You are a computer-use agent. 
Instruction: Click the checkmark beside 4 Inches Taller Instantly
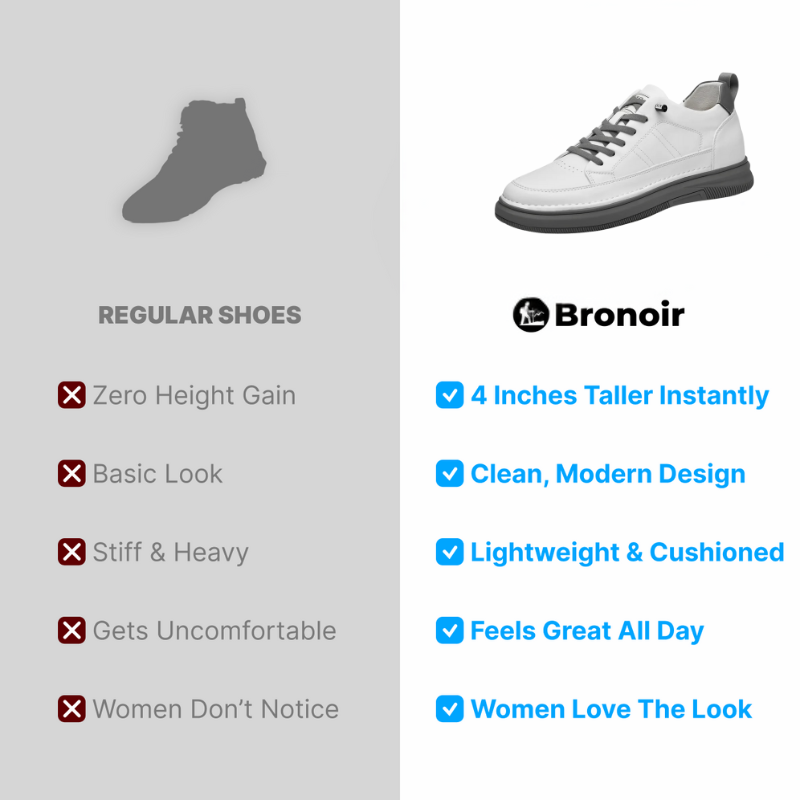(449, 395)
